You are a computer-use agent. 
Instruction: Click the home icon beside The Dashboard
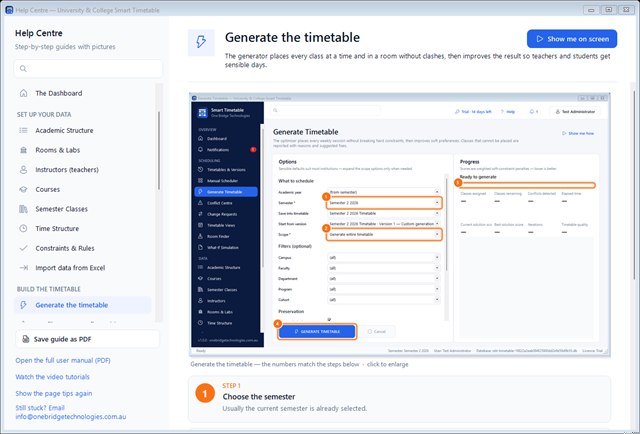[23, 93]
